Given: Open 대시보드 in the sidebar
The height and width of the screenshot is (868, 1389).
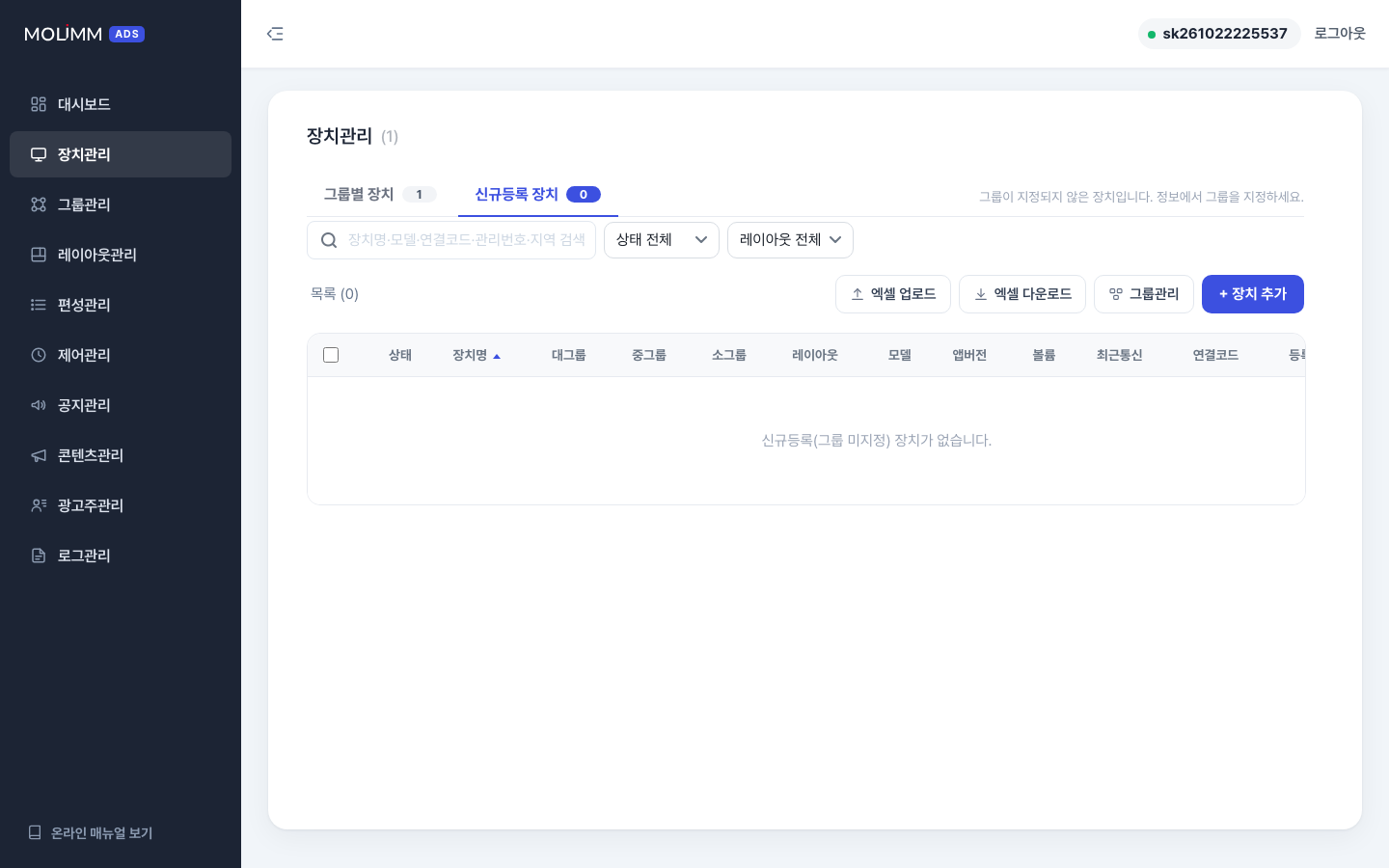Looking at the screenshot, I should [121, 104].
